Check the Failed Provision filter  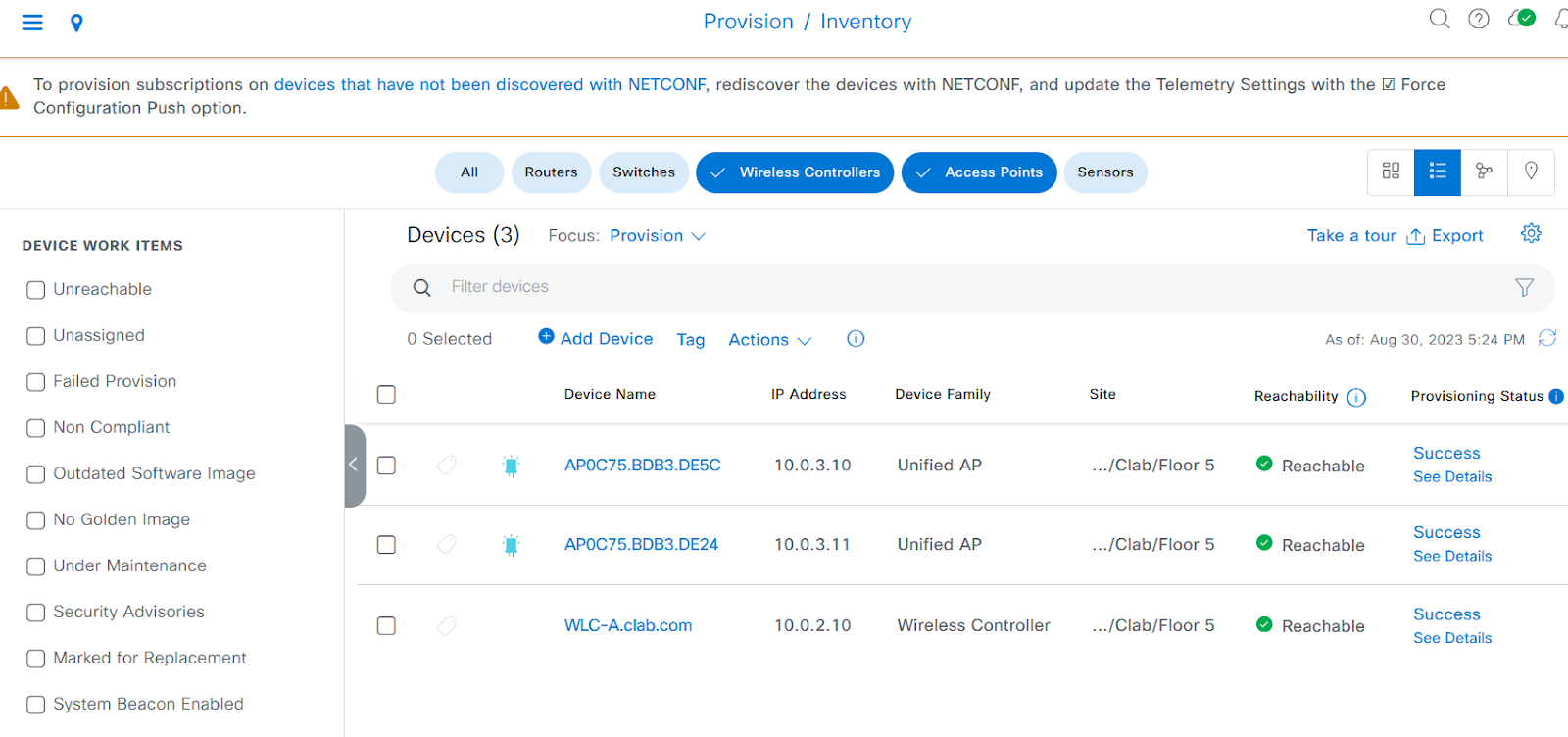point(36,382)
